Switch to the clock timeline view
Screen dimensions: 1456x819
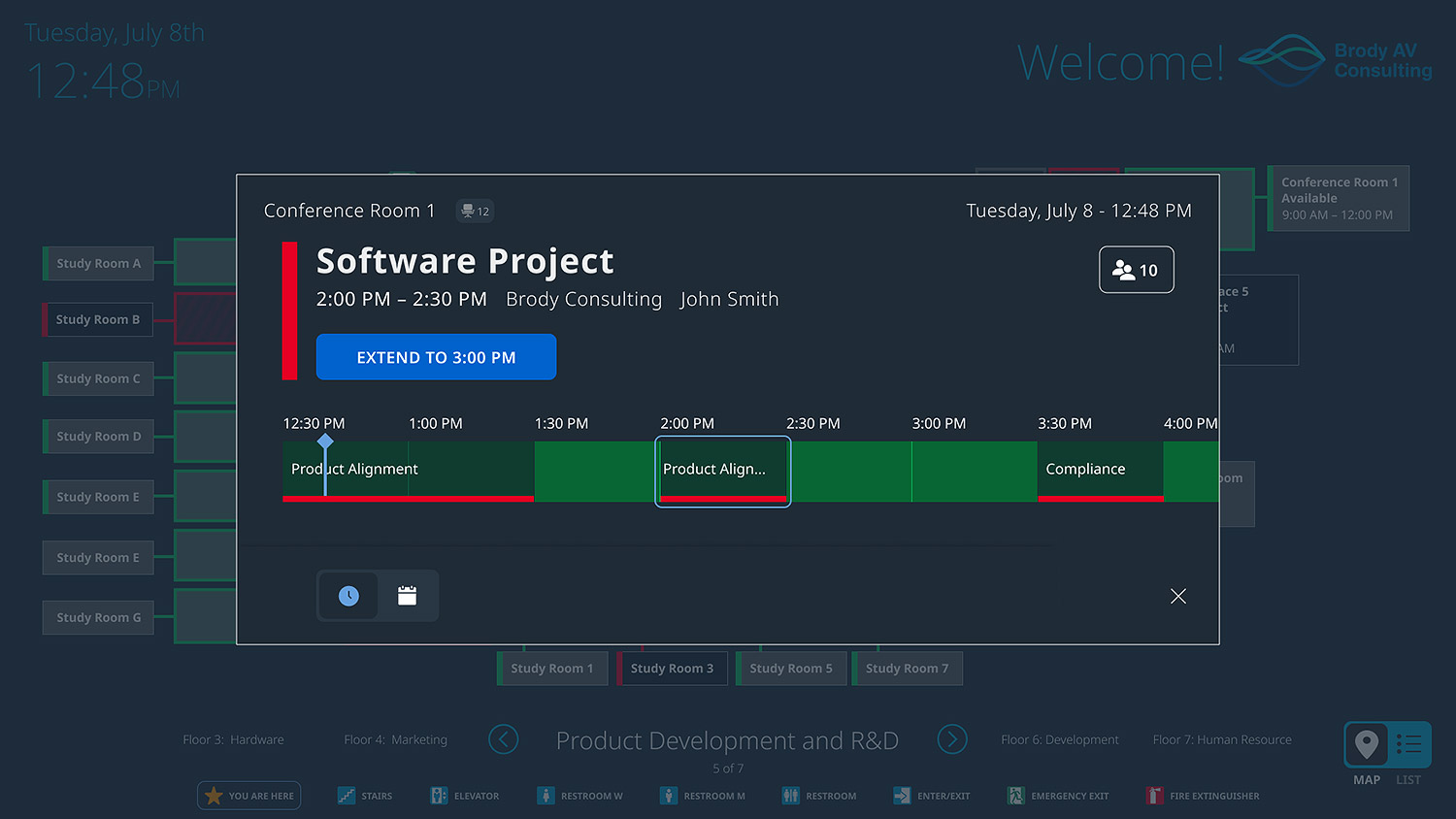tap(348, 596)
